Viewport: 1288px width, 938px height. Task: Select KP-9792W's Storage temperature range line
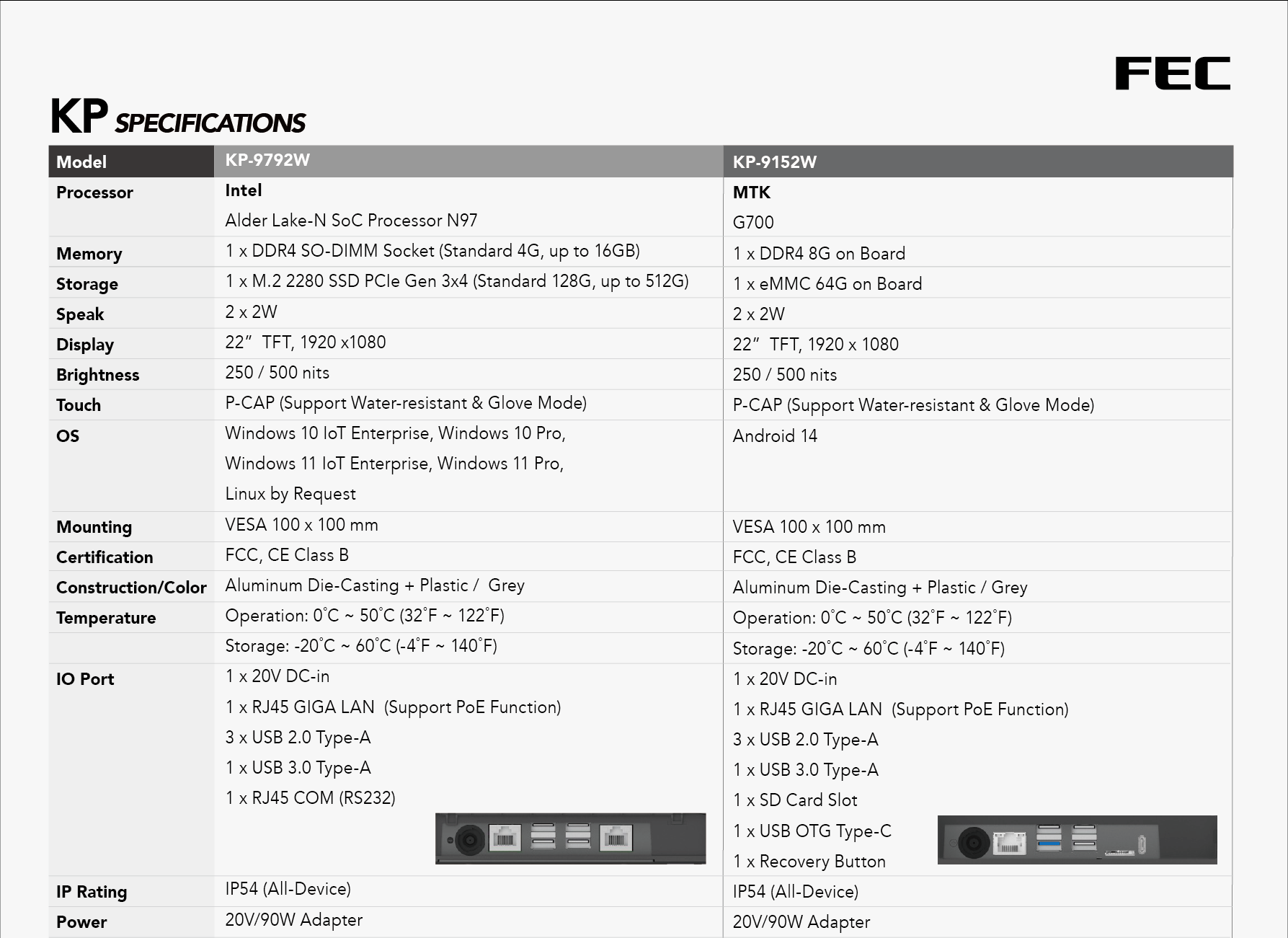pos(361,646)
